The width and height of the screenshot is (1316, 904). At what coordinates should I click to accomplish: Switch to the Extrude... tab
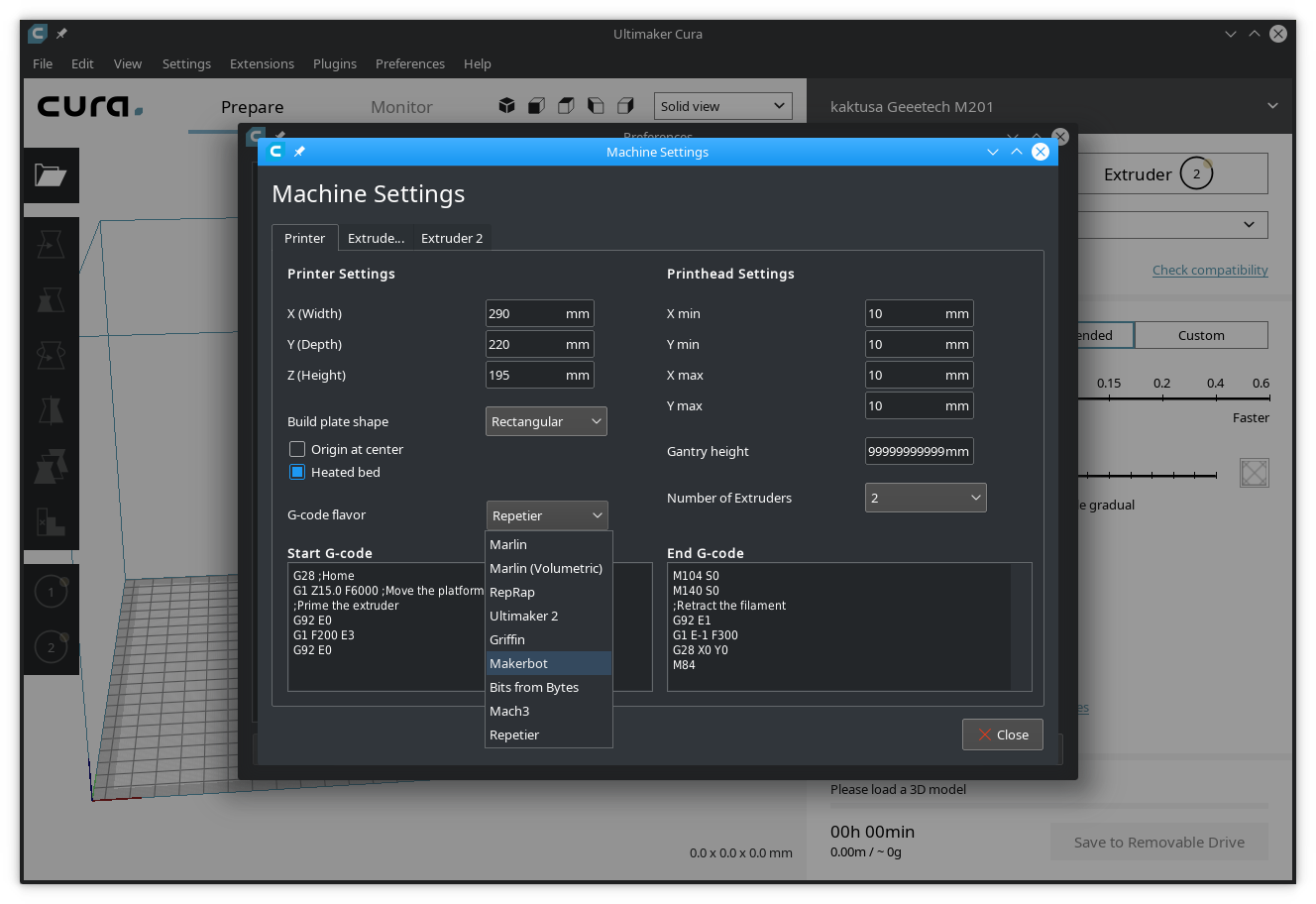coord(376,238)
